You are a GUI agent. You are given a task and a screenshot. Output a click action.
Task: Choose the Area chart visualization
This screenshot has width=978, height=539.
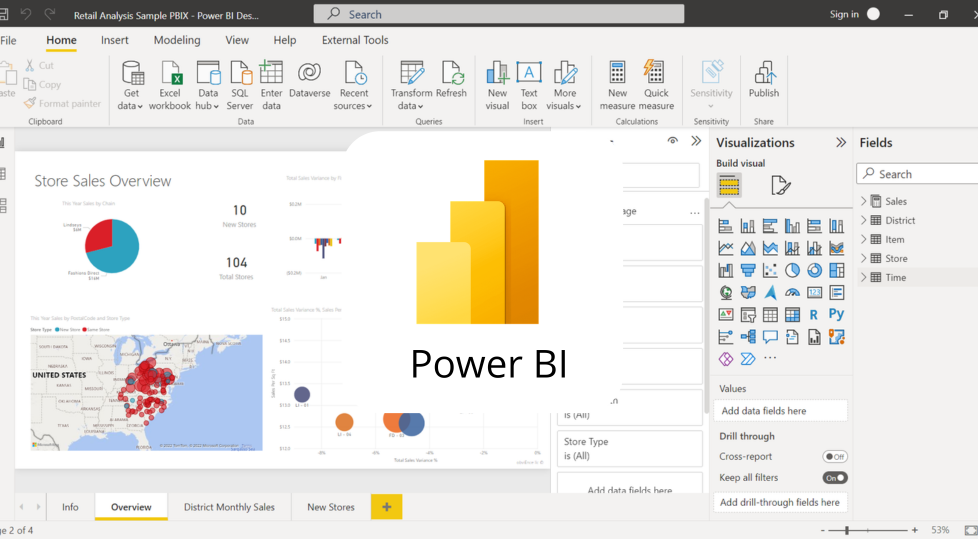[x=748, y=248]
